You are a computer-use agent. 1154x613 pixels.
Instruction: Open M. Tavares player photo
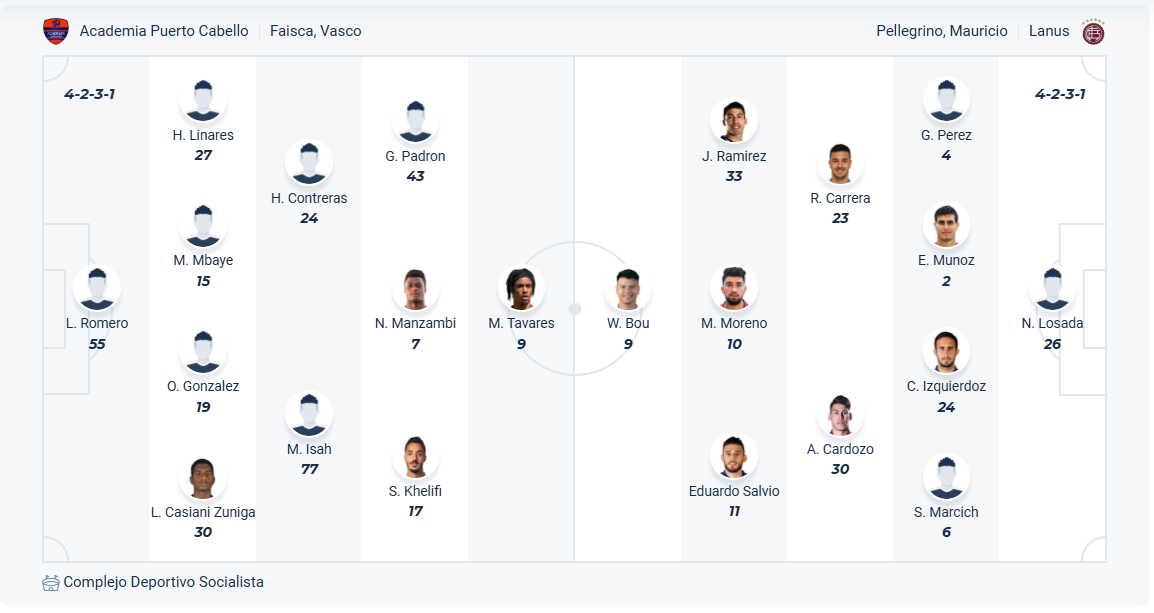click(521, 289)
